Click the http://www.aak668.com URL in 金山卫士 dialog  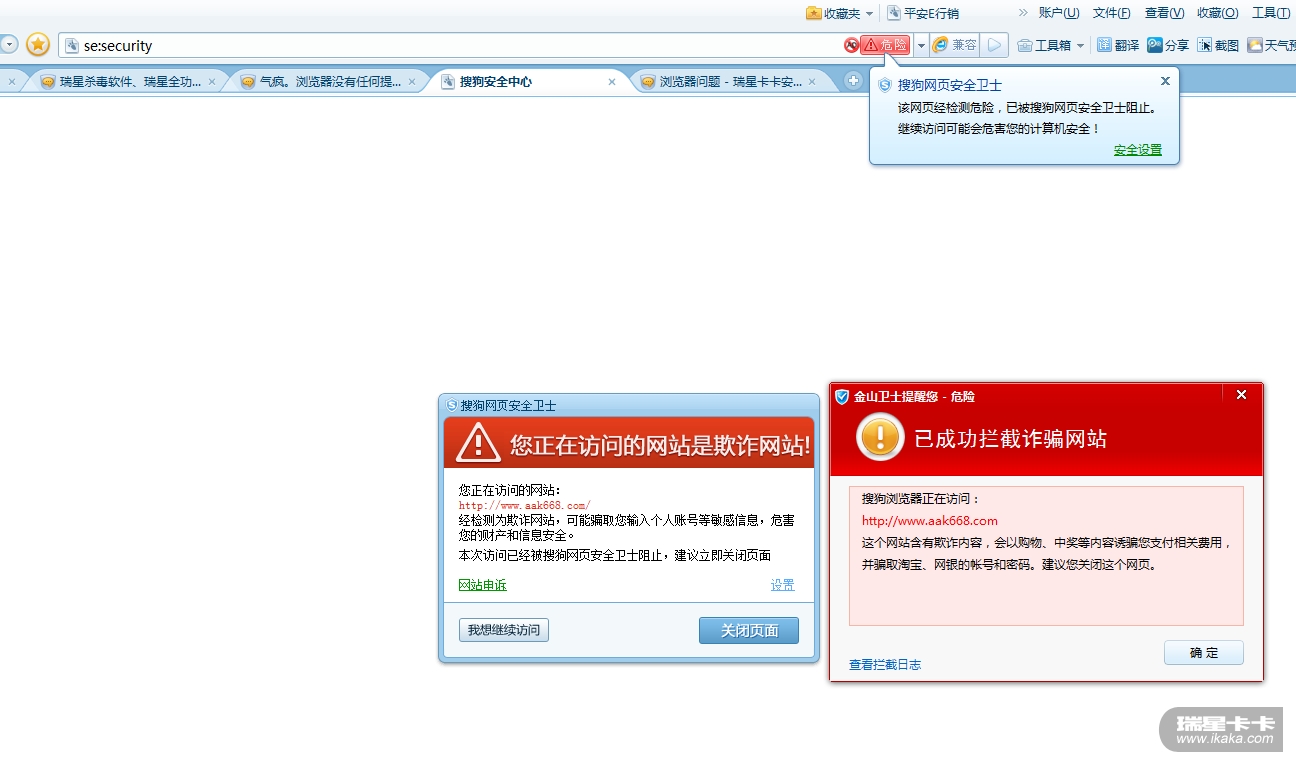coord(930,520)
